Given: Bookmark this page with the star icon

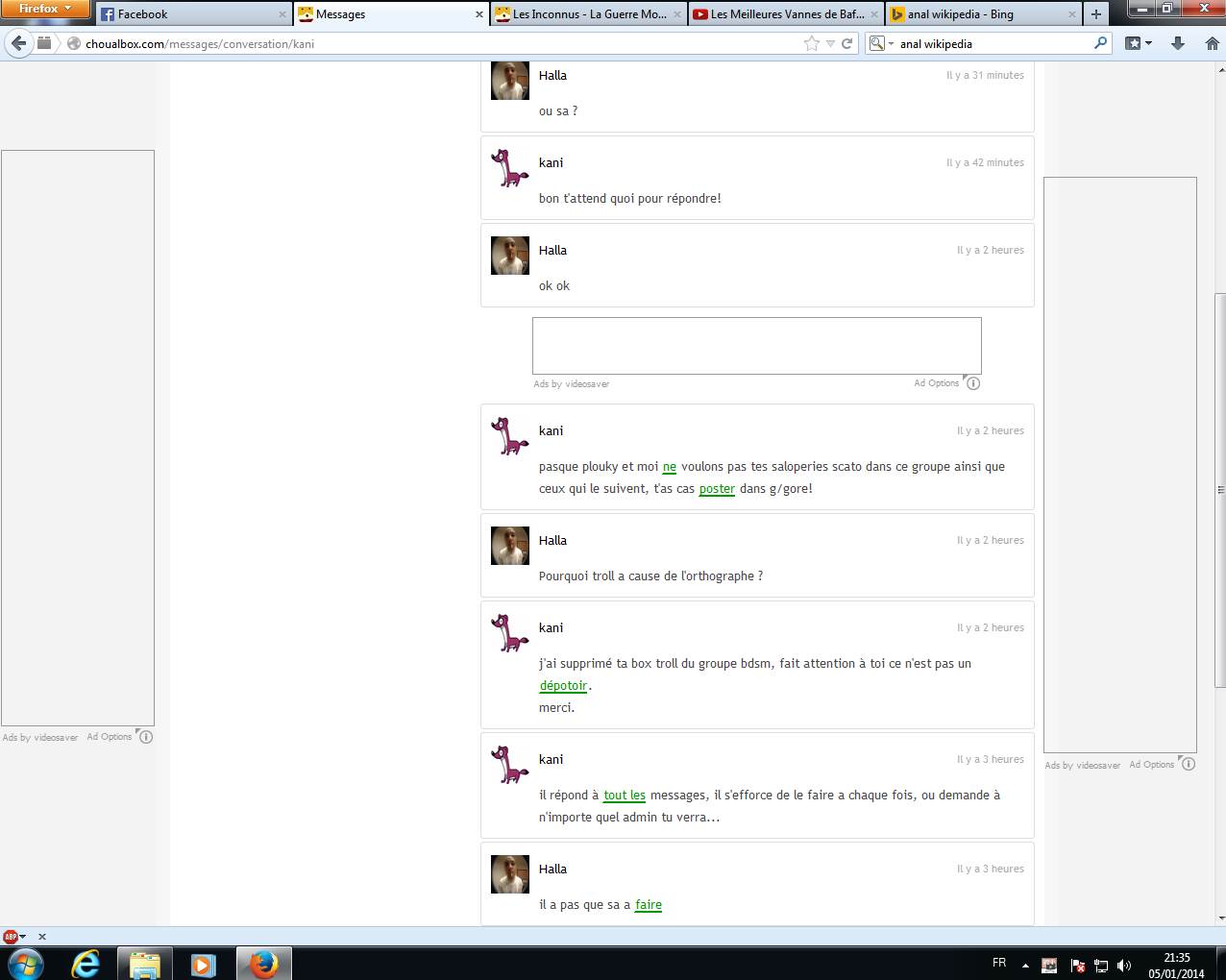Looking at the screenshot, I should (812, 43).
